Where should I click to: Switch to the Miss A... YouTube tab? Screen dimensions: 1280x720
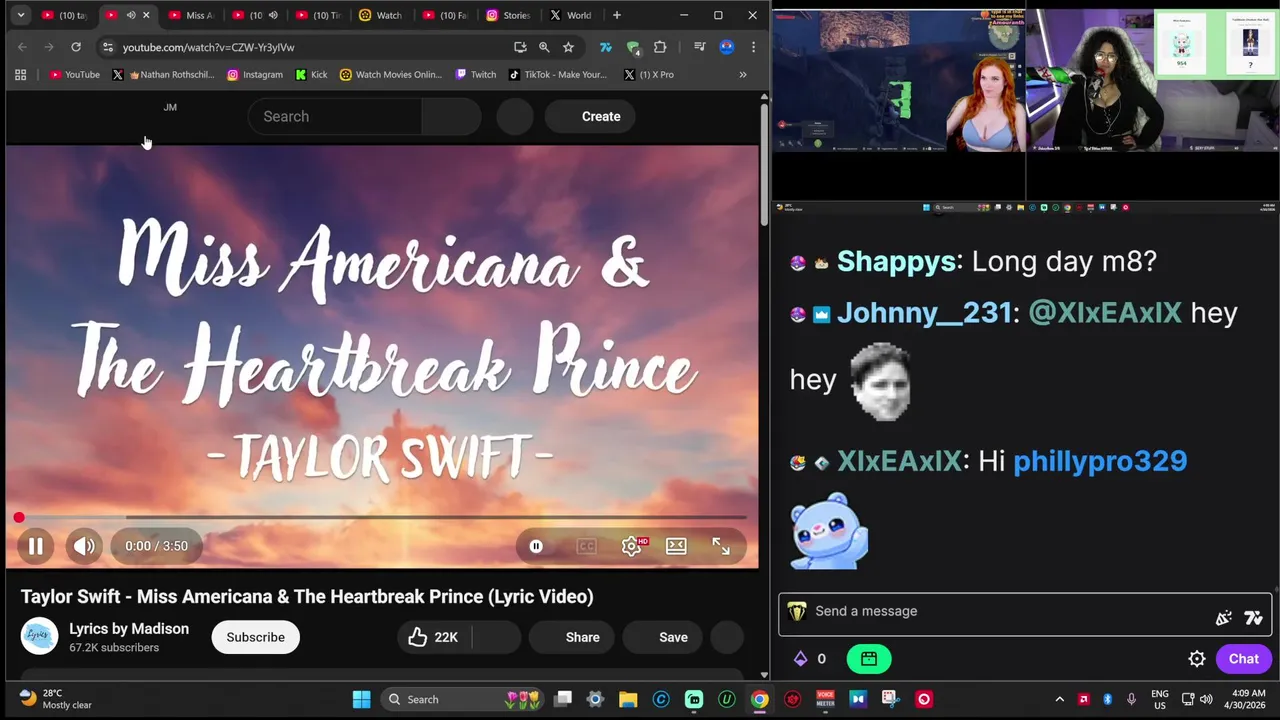click(190, 15)
